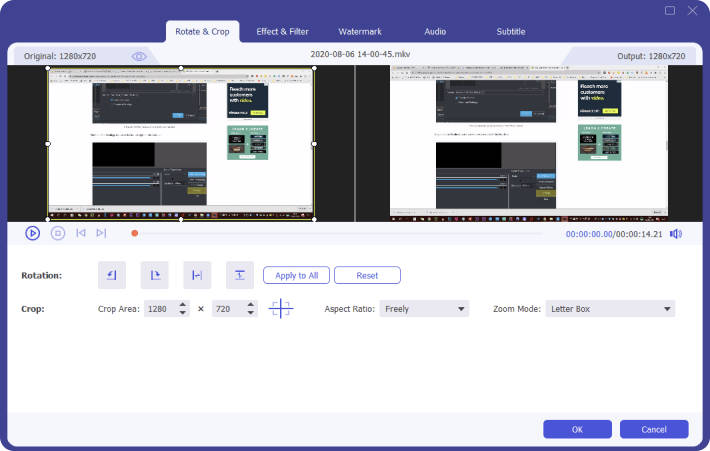Decrease crop height with down arrow
The width and height of the screenshot is (710, 451).
coord(253,314)
